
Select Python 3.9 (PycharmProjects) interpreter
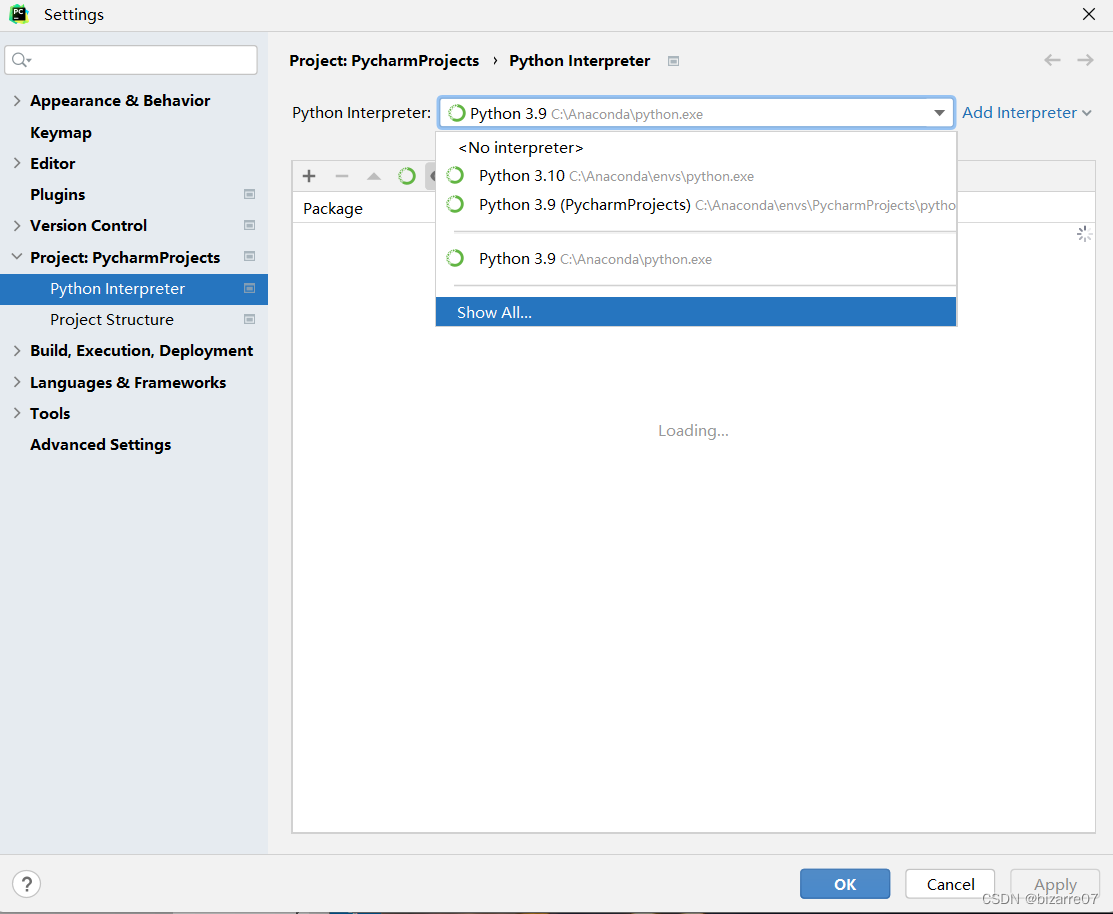(x=696, y=205)
